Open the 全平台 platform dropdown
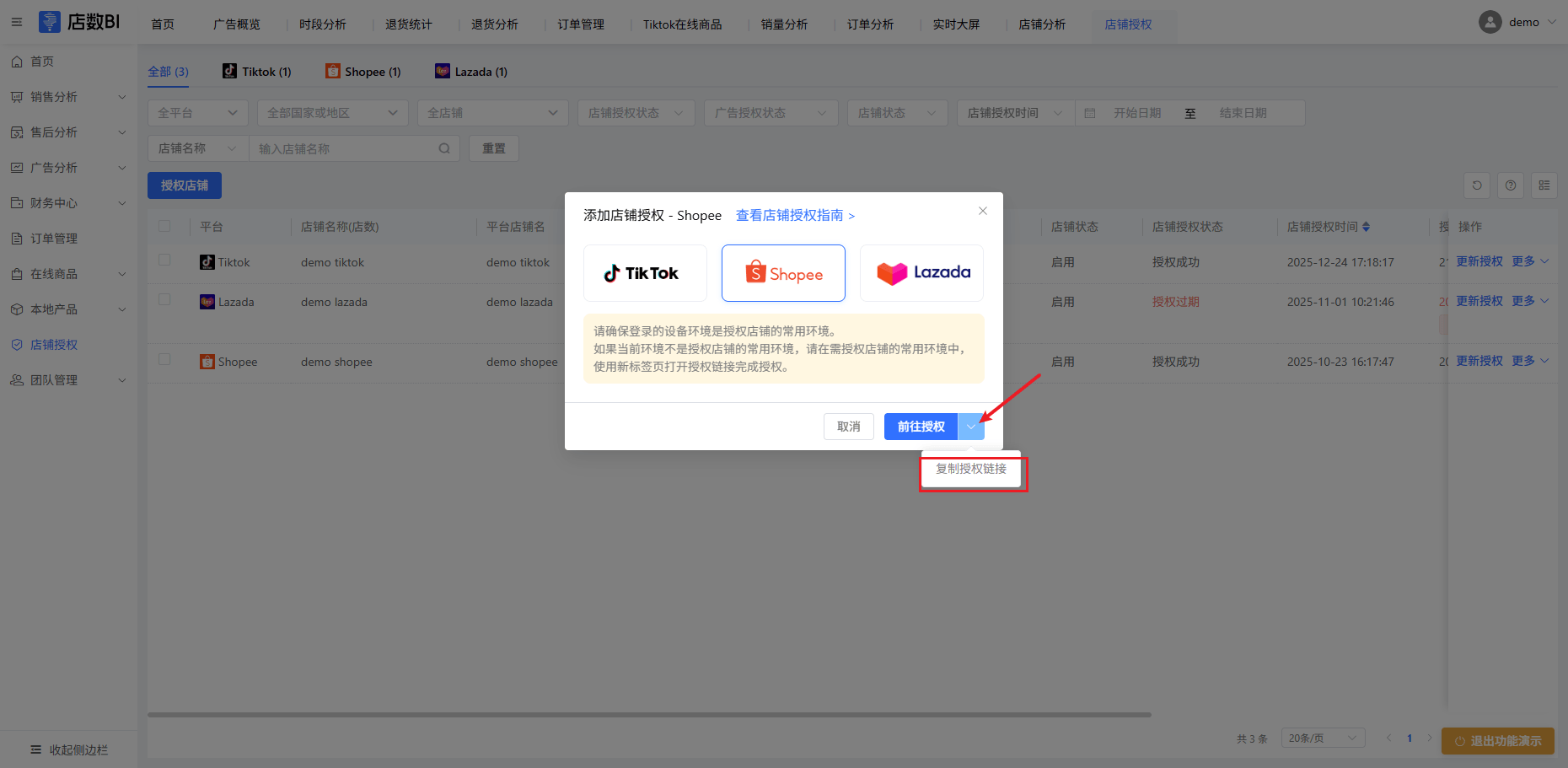Screen dimensions: 1568x768 point(198,113)
